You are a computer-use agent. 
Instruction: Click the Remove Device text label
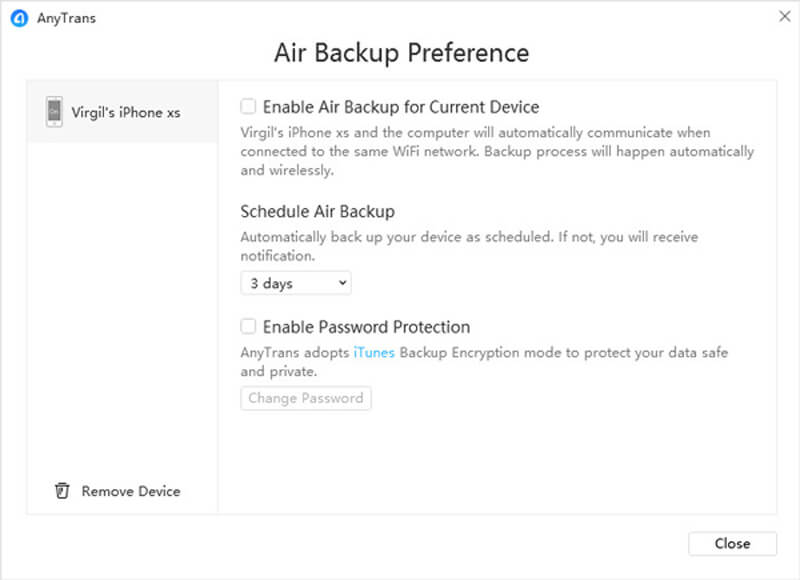pos(131,491)
